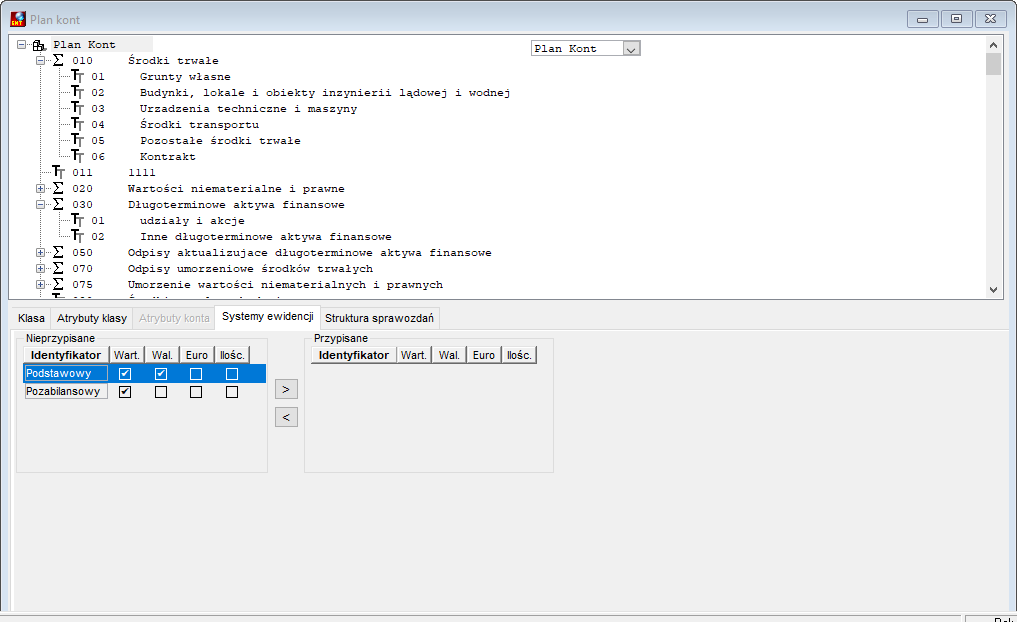Select tree row Kontrakt
The image size is (1017, 622).
(167, 156)
